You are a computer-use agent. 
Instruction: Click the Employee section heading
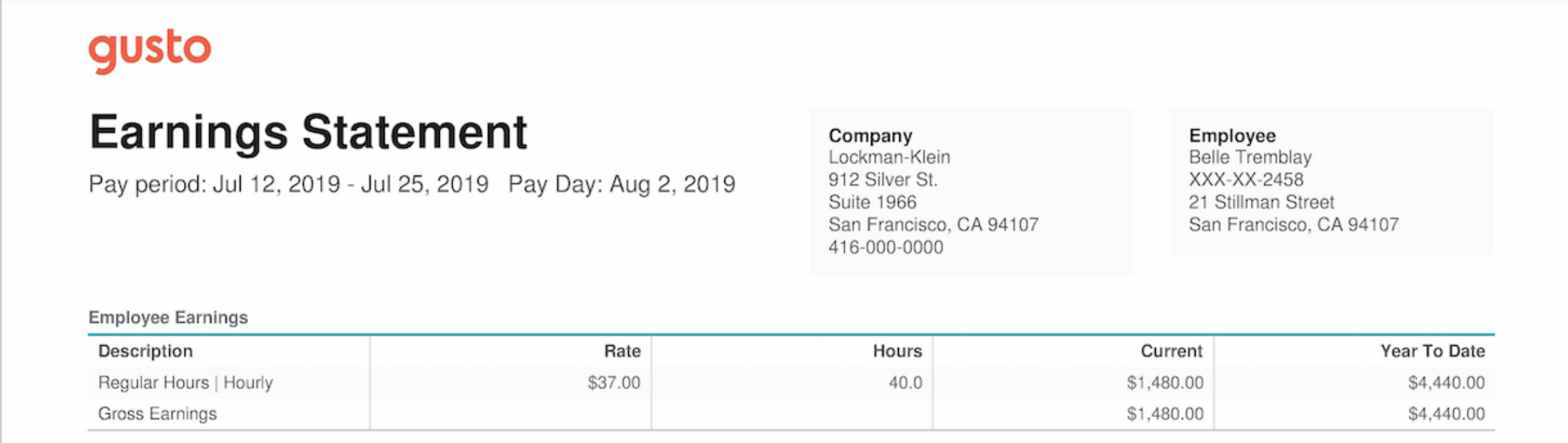point(1232,136)
